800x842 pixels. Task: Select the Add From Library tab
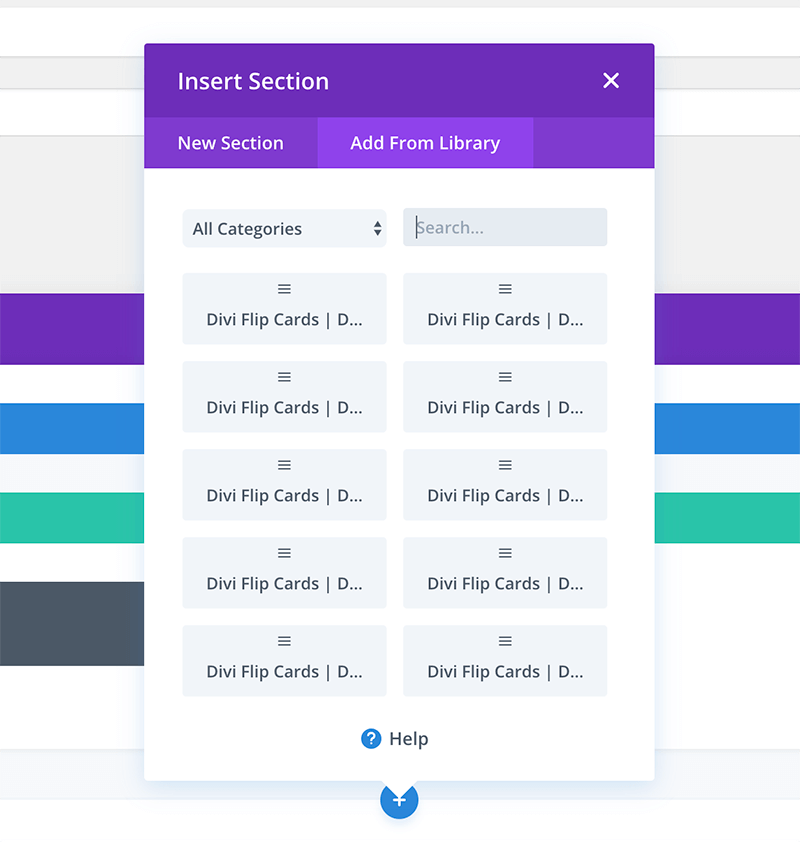tap(425, 143)
